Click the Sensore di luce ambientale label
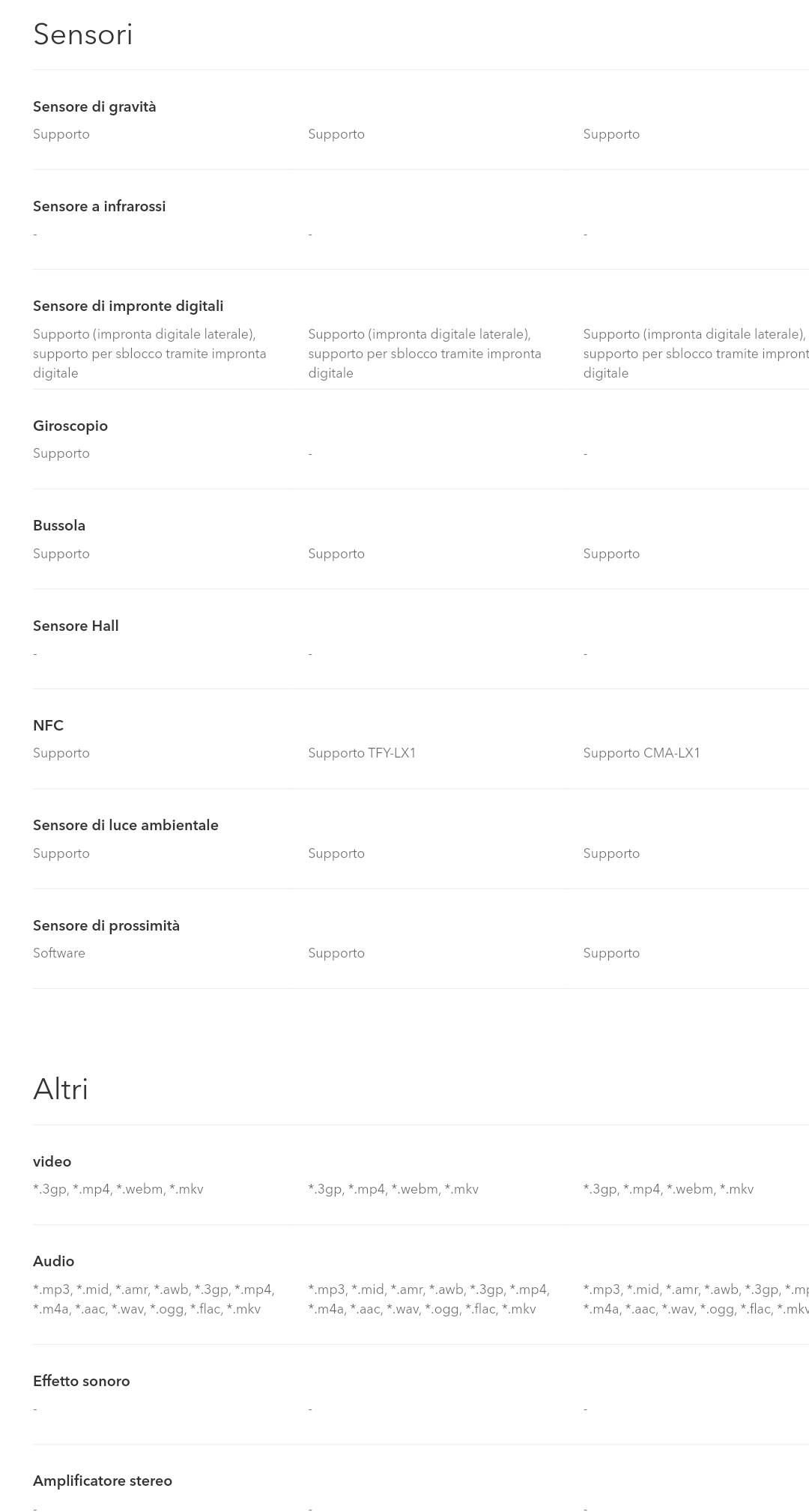The height and width of the screenshot is (1512, 809). point(126,825)
